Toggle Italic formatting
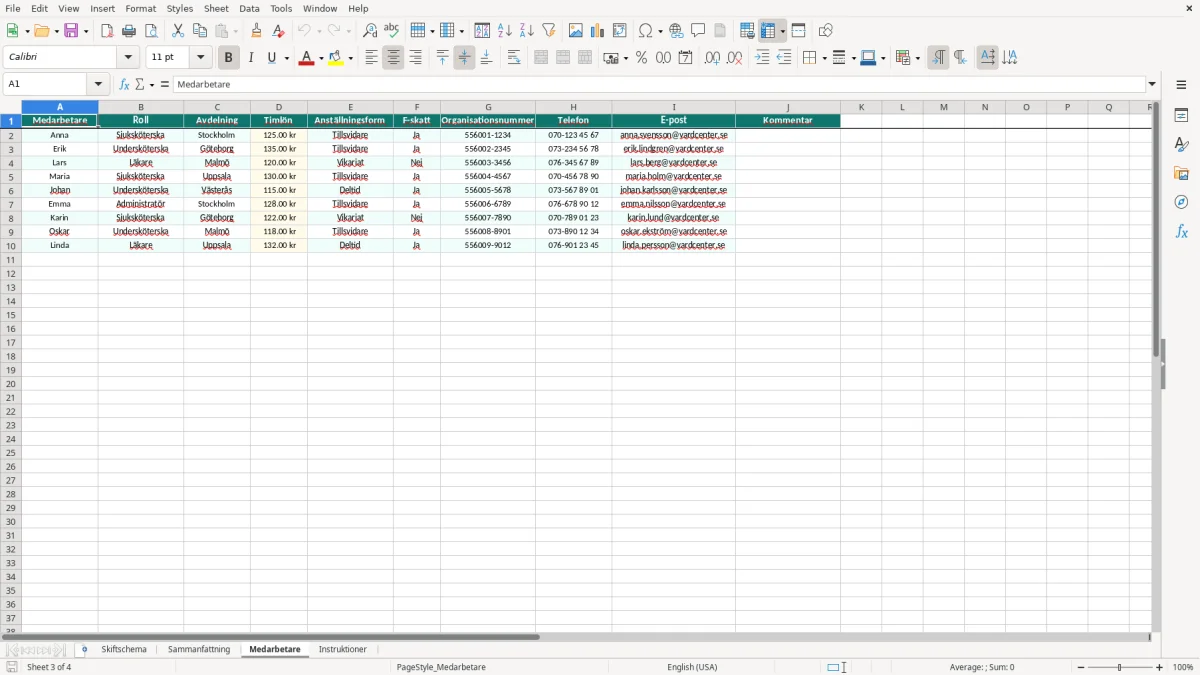 (251, 58)
